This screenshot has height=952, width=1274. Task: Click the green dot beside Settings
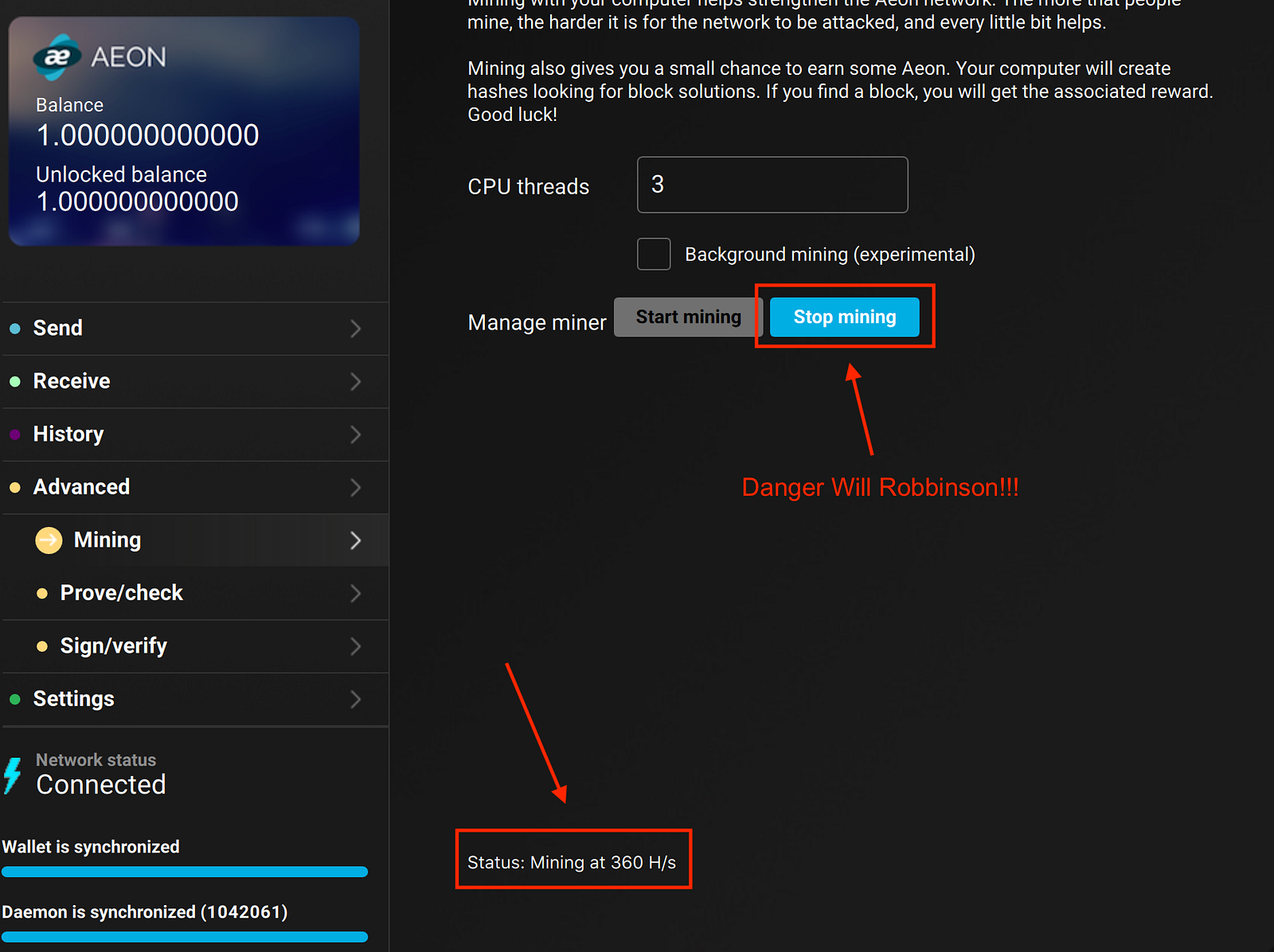tap(15, 700)
